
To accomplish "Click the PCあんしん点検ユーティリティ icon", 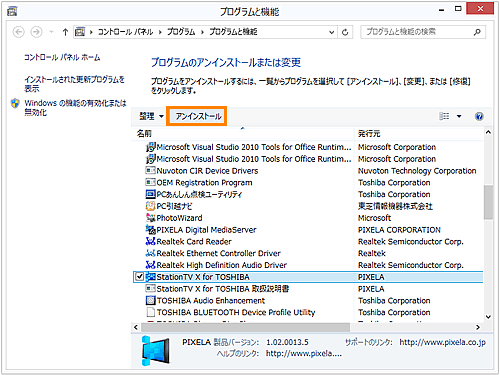I will click(x=151, y=194).
